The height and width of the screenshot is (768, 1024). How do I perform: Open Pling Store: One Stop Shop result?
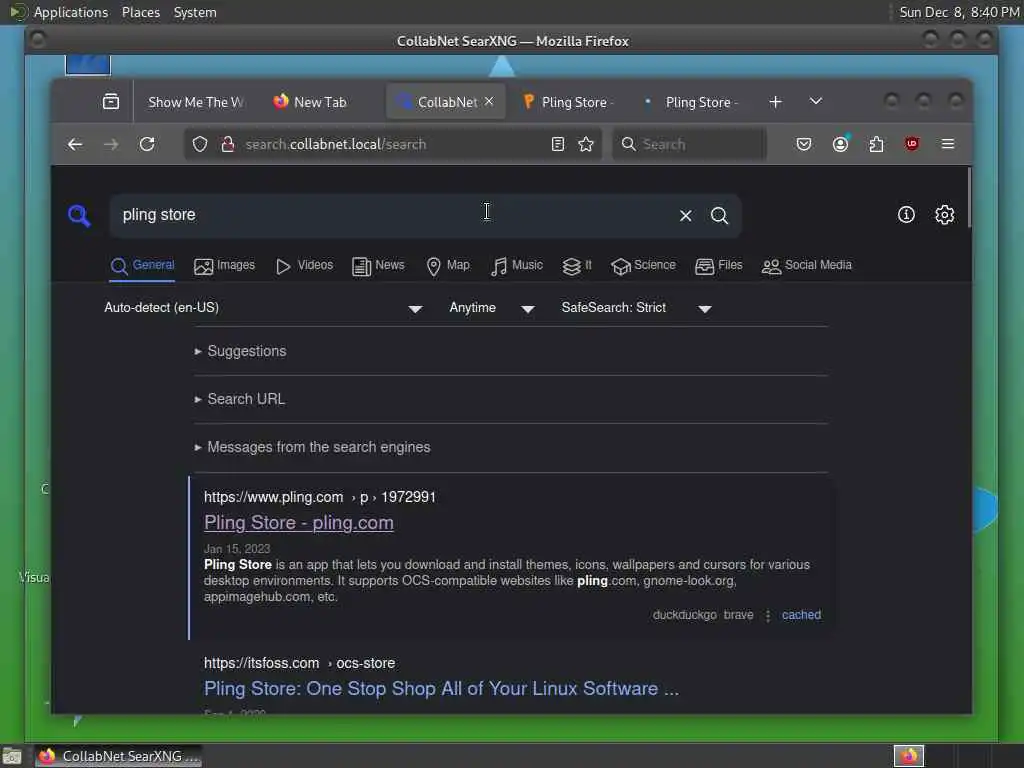(x=441, y=689)
